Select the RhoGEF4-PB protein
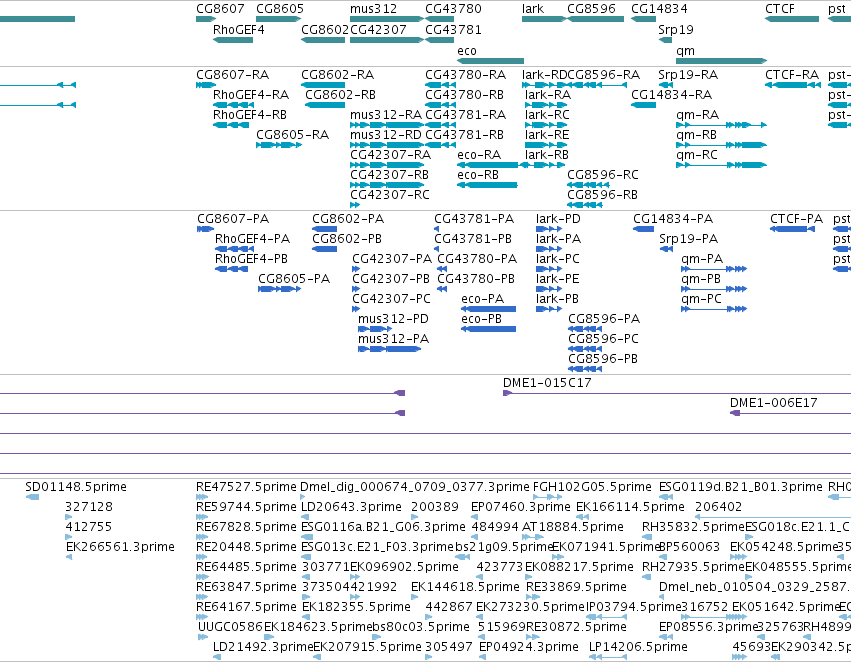The width and height of the screenshot is (851, 662). (x=231, y=269)
